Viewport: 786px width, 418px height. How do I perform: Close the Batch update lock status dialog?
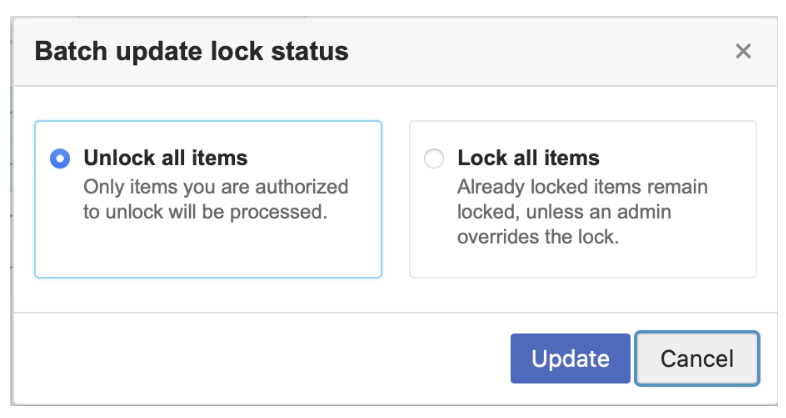coord(743,51)
